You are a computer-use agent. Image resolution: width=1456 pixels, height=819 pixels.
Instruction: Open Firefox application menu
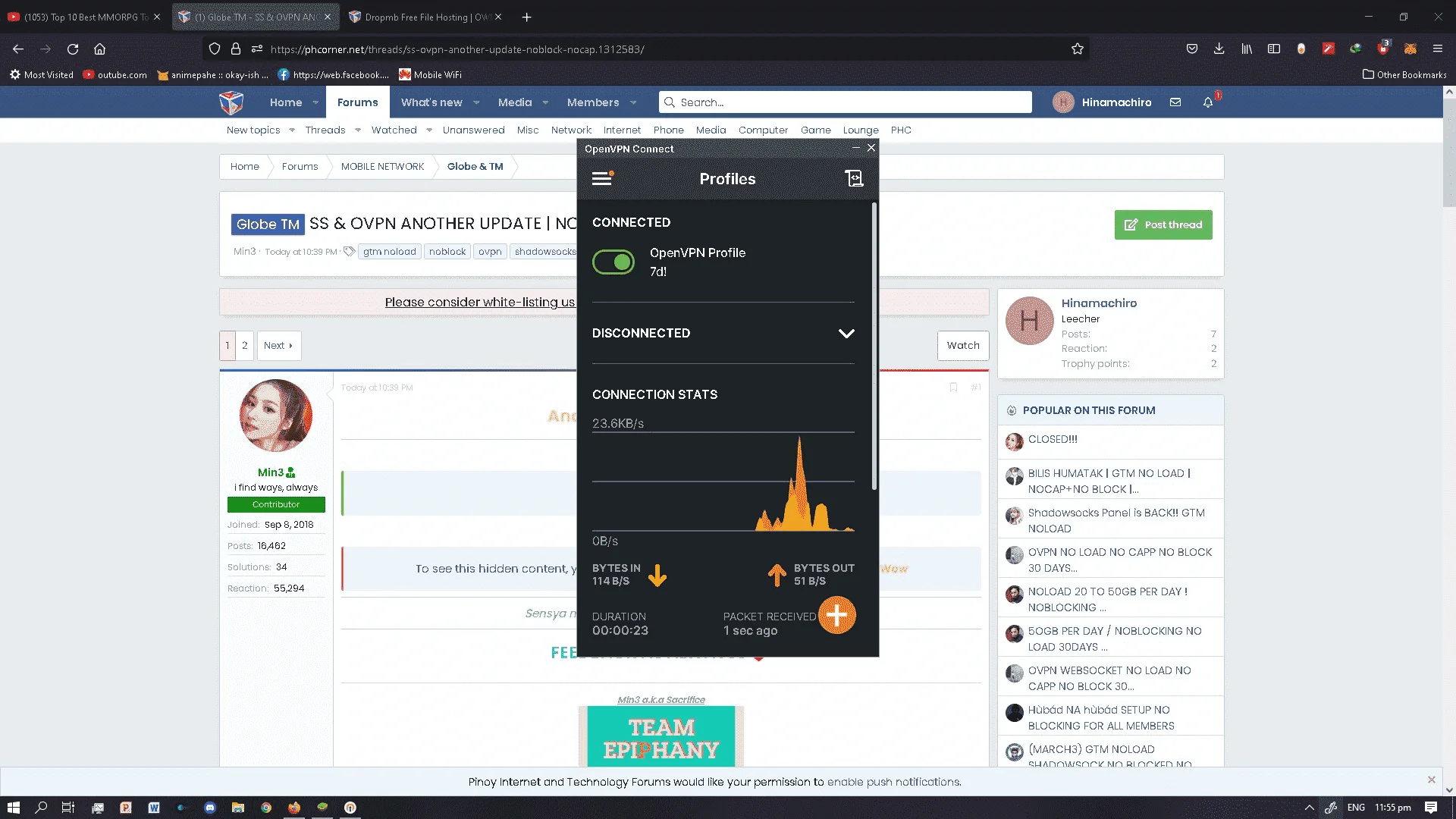tap(1437, 49)
